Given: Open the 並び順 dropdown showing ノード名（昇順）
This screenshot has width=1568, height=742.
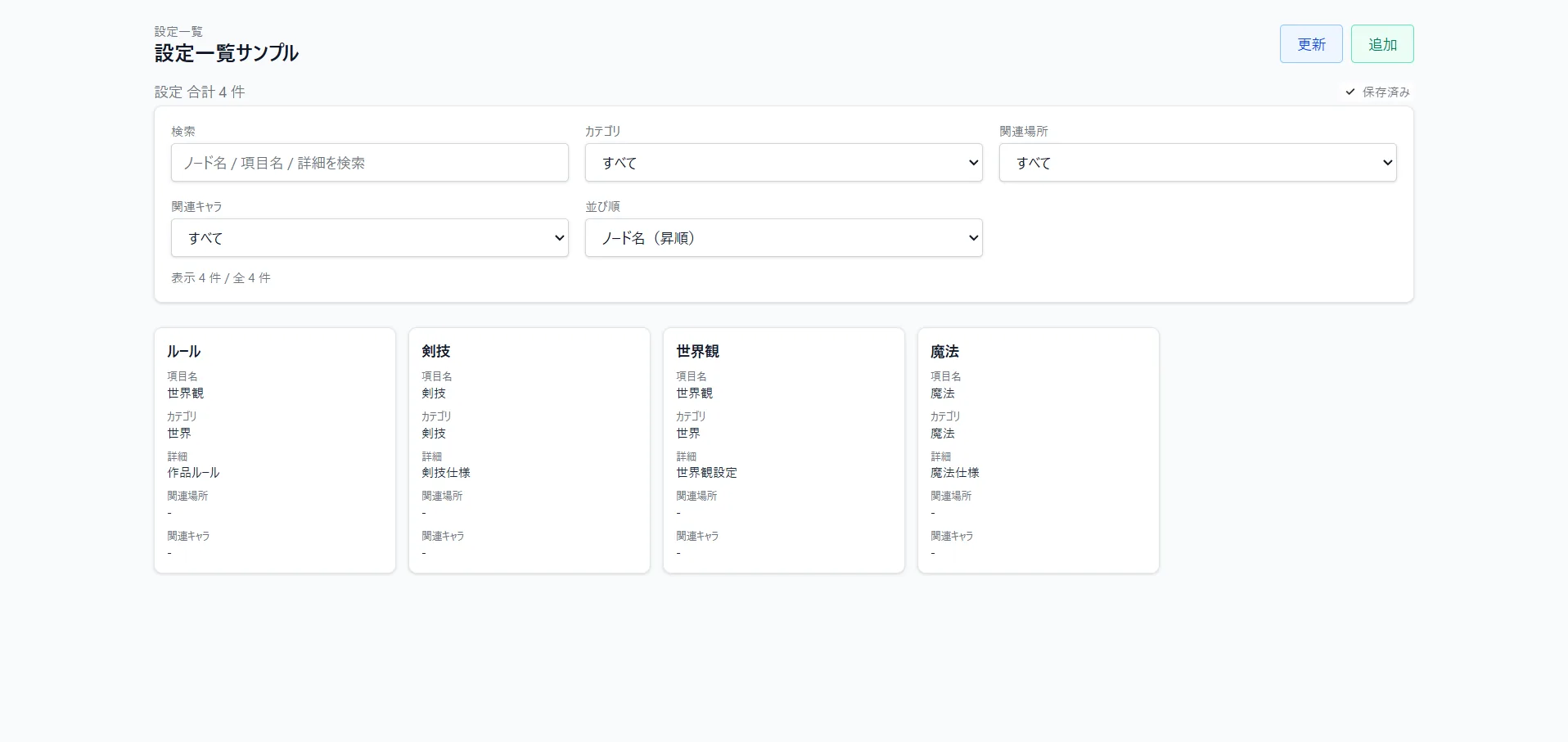Looking at the screenshot, I should click(784, 238).
